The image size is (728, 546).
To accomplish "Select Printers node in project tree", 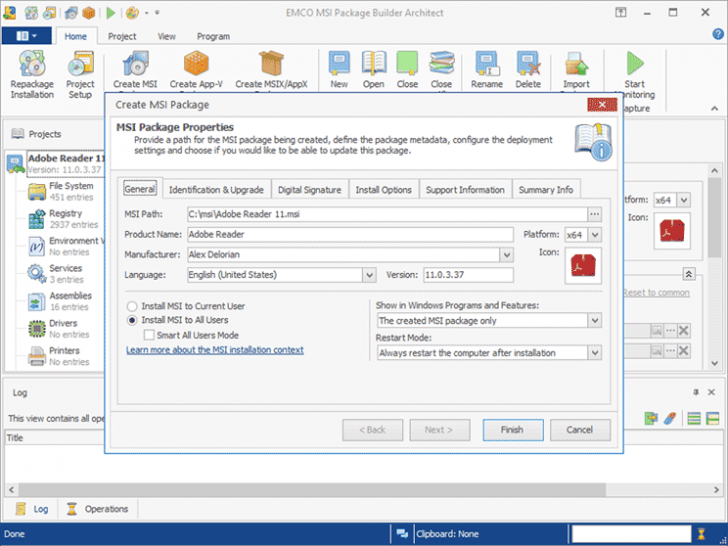I will 65,356.
